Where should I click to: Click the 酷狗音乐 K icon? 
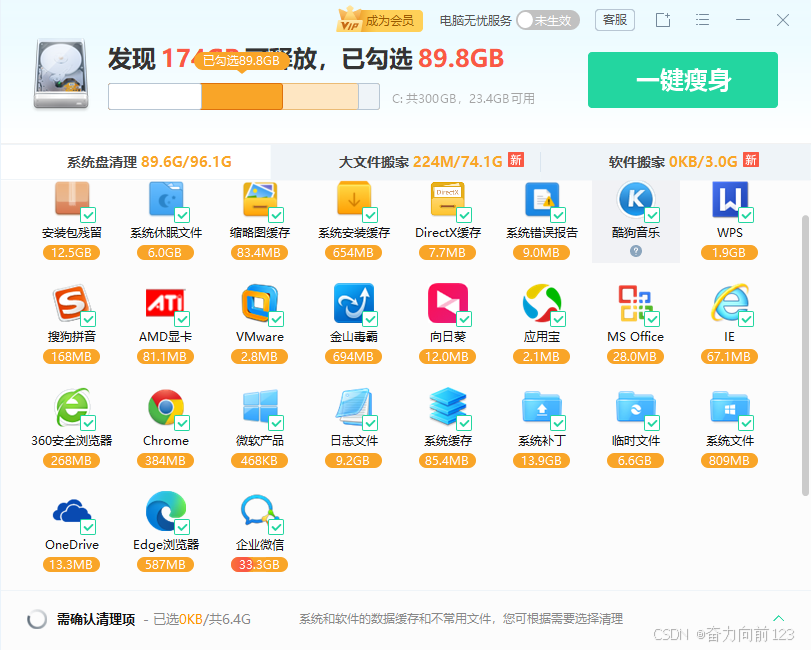point(636,199)
